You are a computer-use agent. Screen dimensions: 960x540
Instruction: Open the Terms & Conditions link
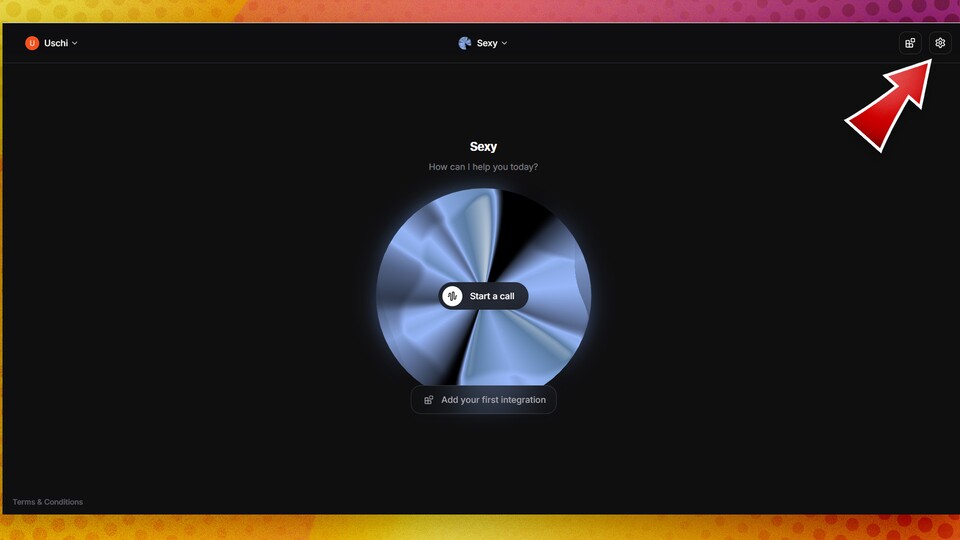48,502
